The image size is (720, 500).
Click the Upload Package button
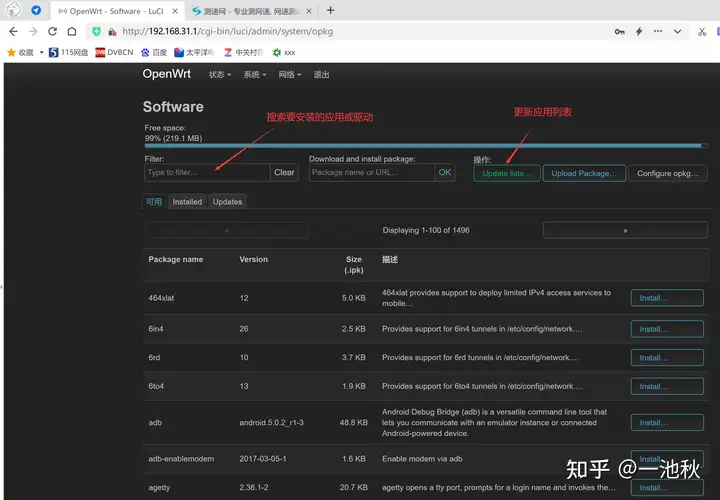click(584, 173)
